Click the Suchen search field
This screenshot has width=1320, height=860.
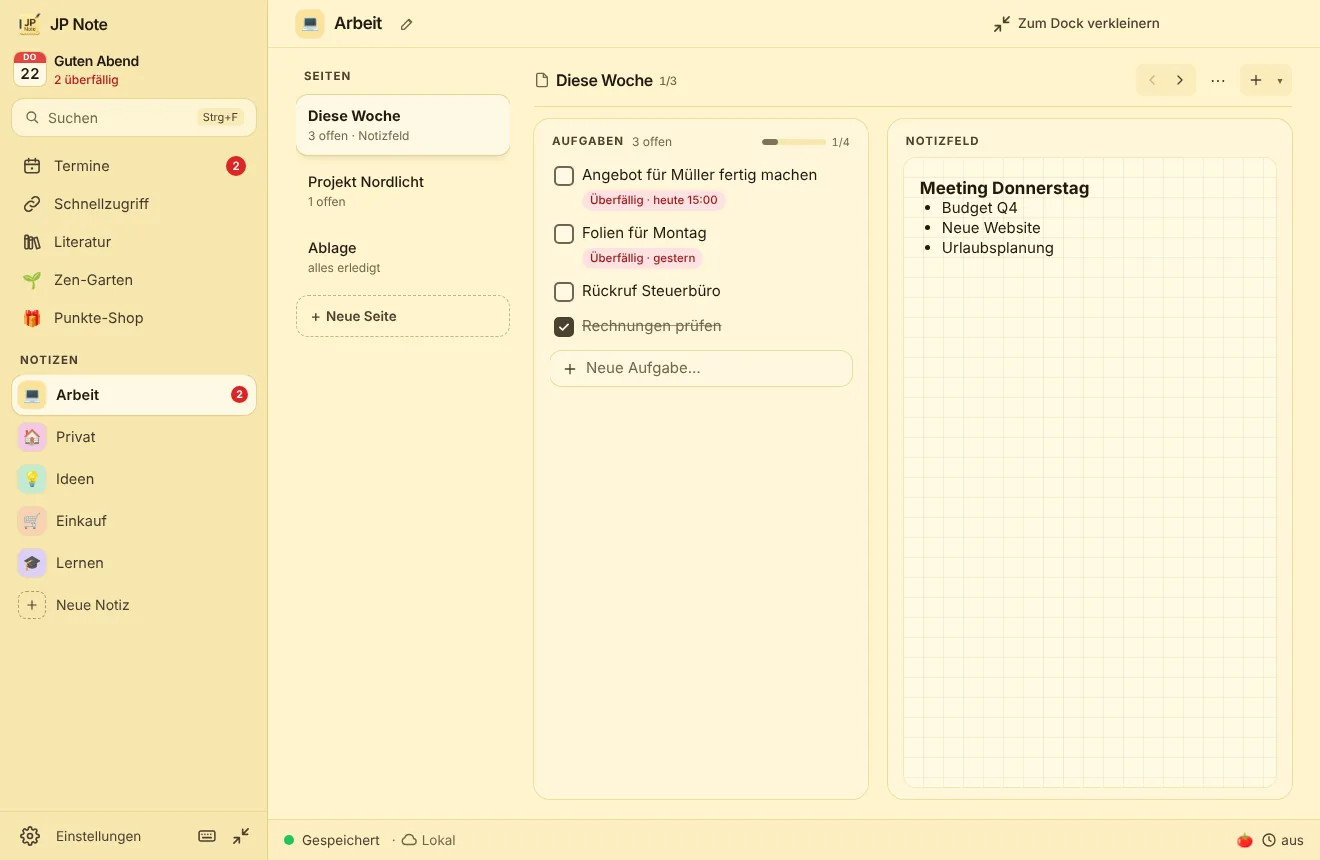pyautogui.click(x=134, y=117)
